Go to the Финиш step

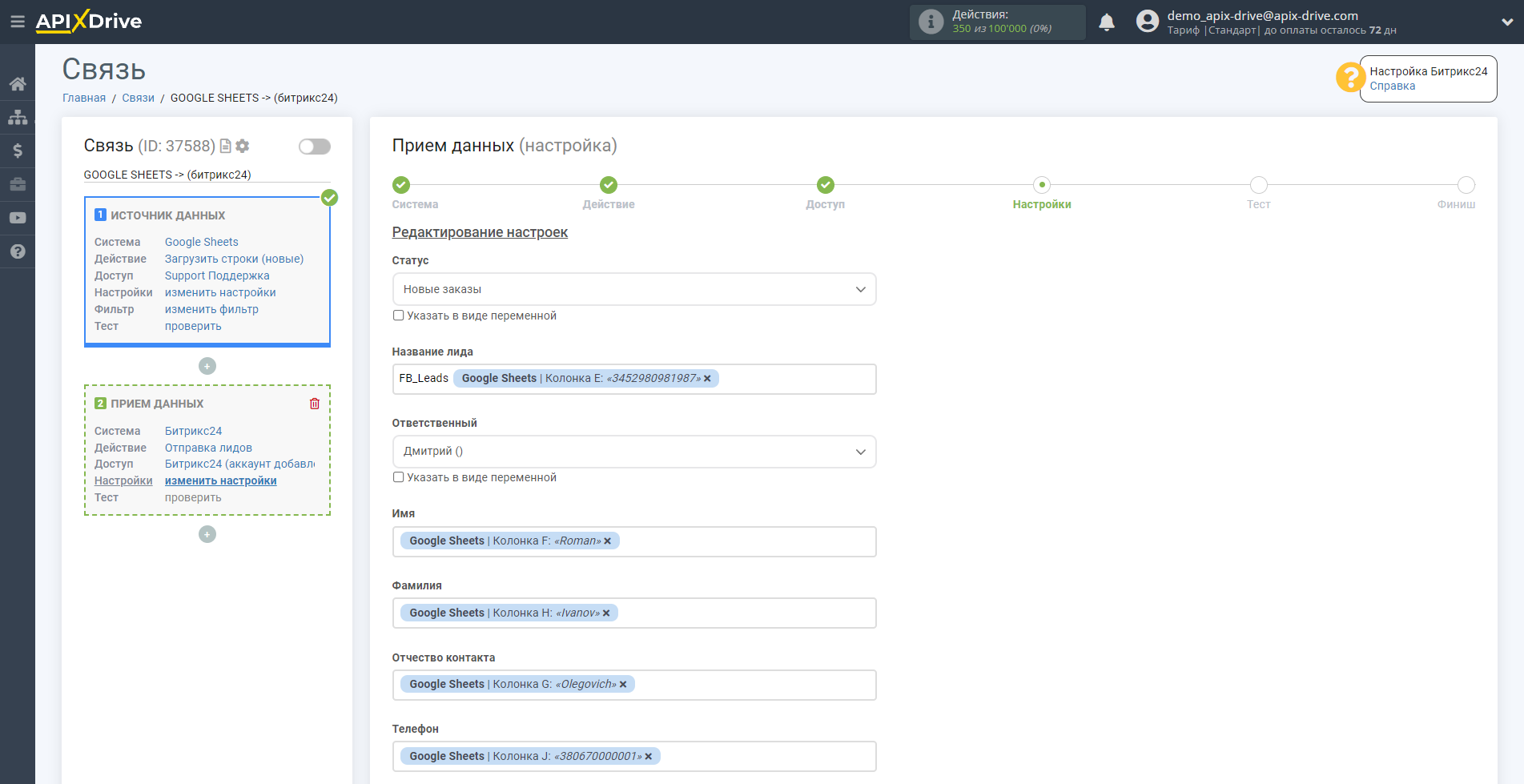[x=1466, y=185]
